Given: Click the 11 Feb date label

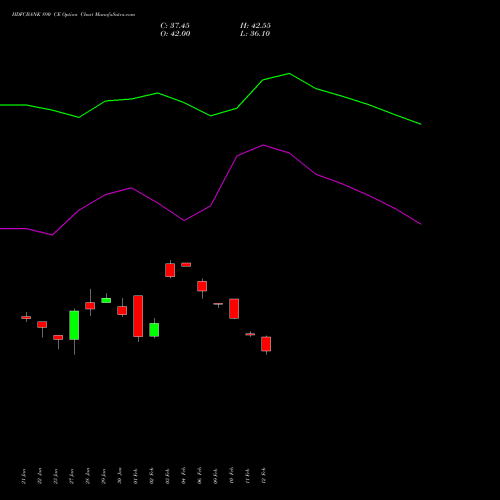Looking at the screenshot, I should tap(247, 476).
